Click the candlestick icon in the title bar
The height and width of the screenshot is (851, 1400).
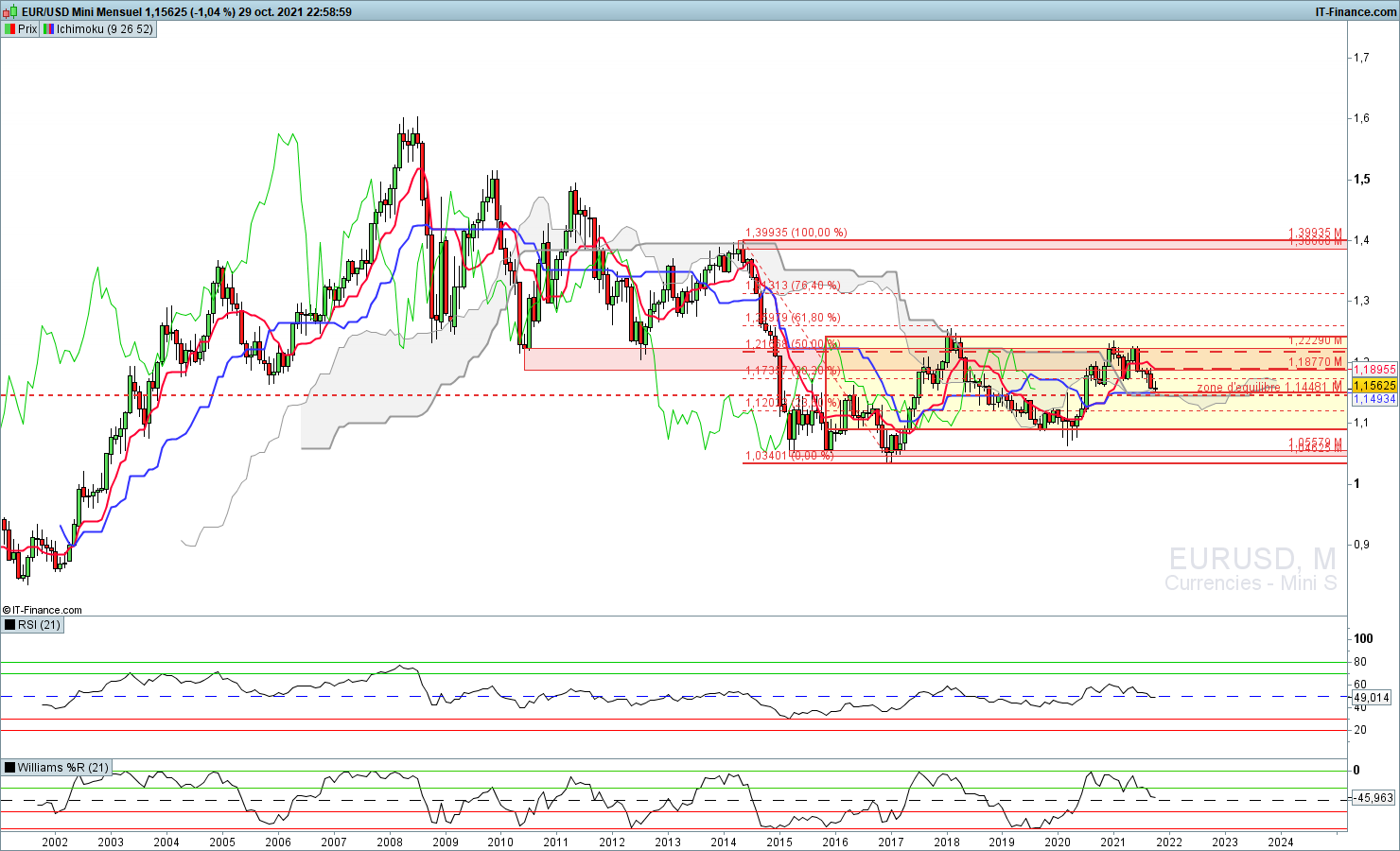click(9, 11)
